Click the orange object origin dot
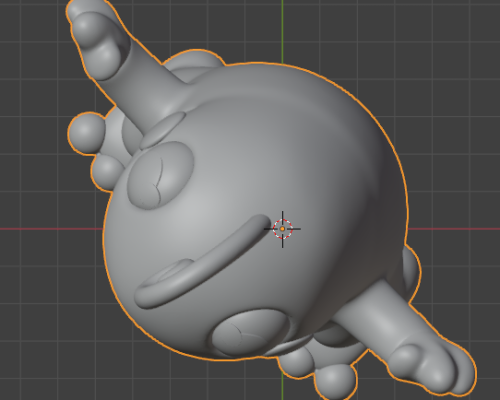500x400 pixels. point(283,229)
